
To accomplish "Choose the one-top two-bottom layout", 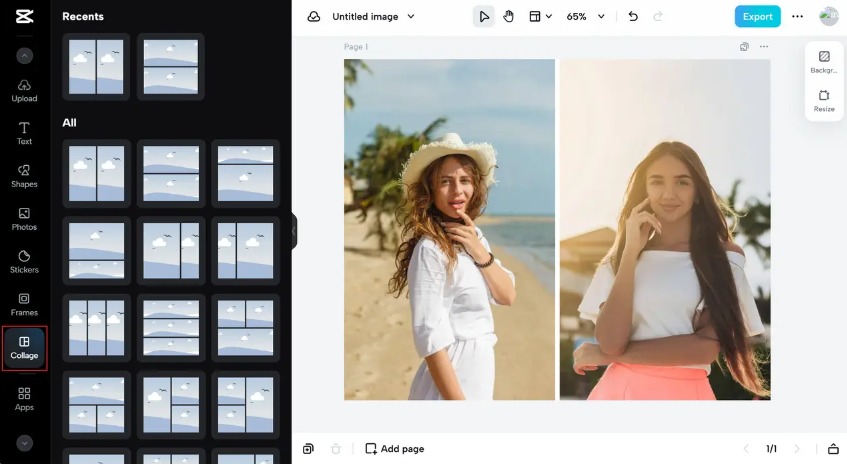I will pyautogui.click(x=96, y=405).
